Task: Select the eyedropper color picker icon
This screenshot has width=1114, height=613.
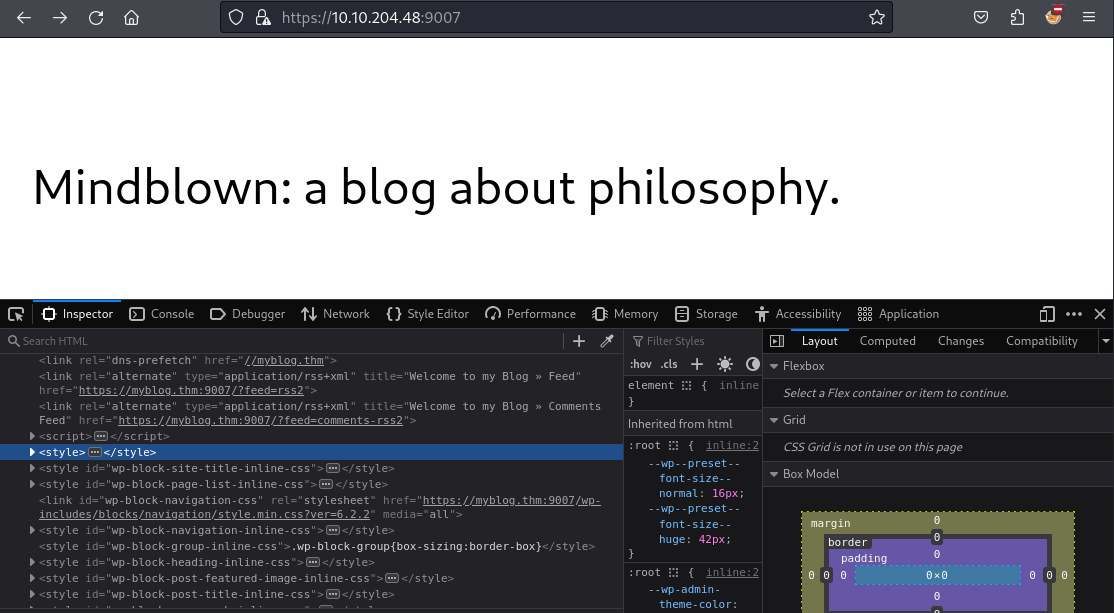Action: click(x=607, y=341)
